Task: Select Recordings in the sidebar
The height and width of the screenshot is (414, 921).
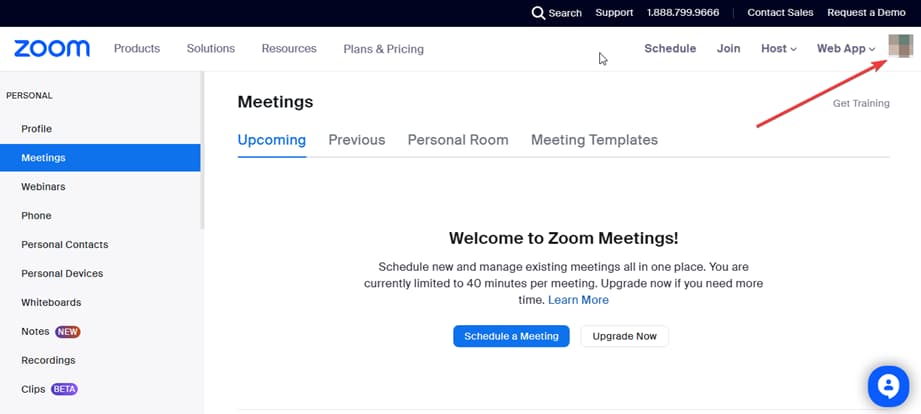Action: 49,360
